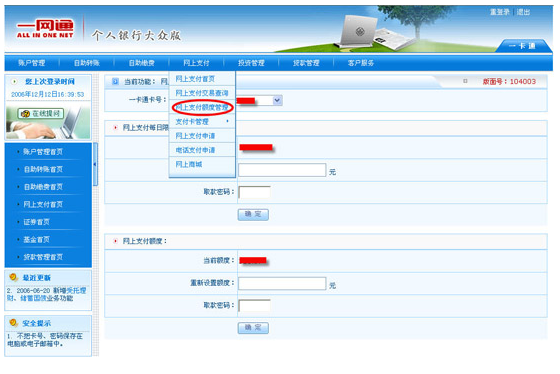Click the 在线提问 online question button

pos(41,114)
